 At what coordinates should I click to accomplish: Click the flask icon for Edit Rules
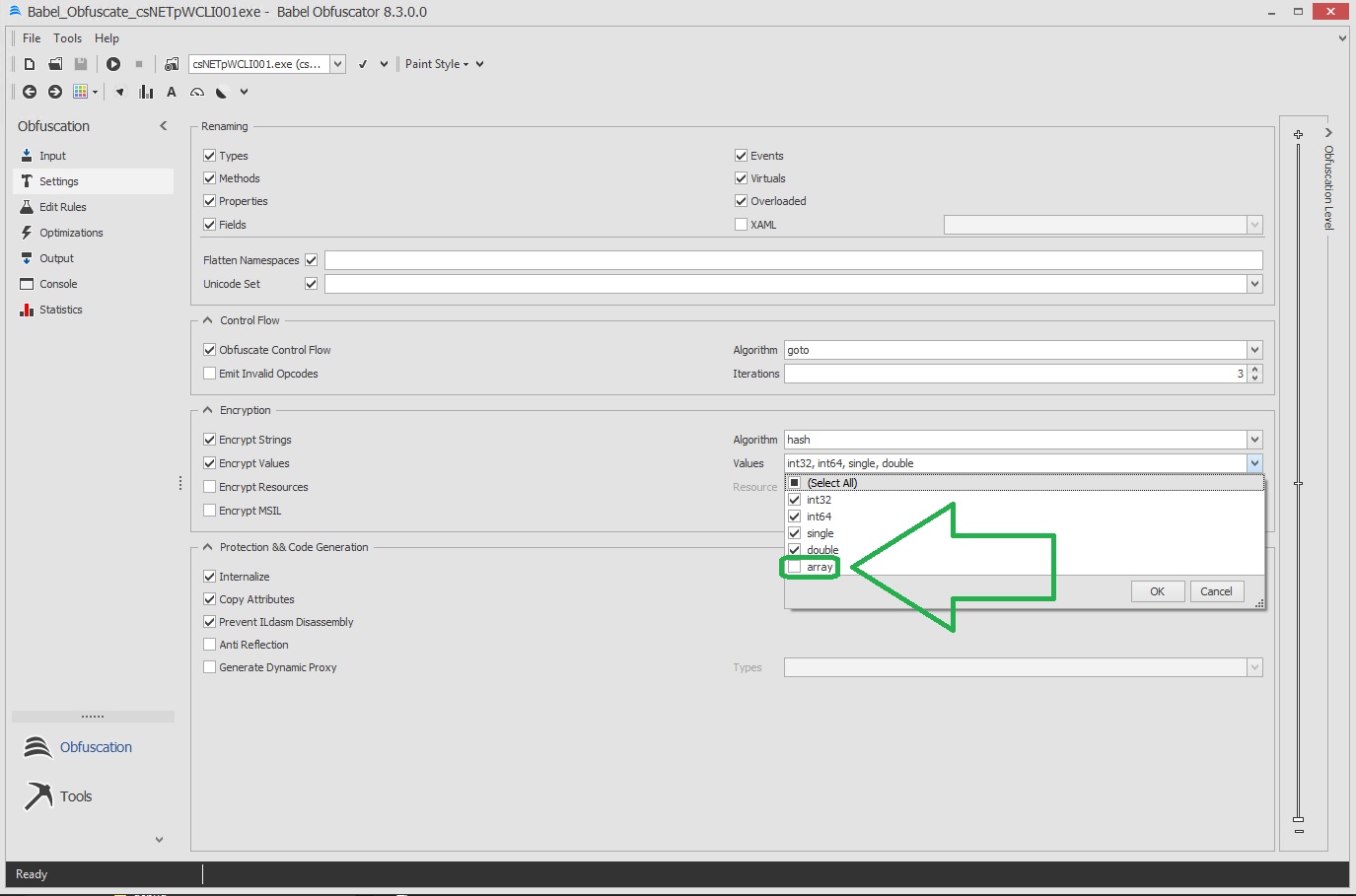point(27,207)
